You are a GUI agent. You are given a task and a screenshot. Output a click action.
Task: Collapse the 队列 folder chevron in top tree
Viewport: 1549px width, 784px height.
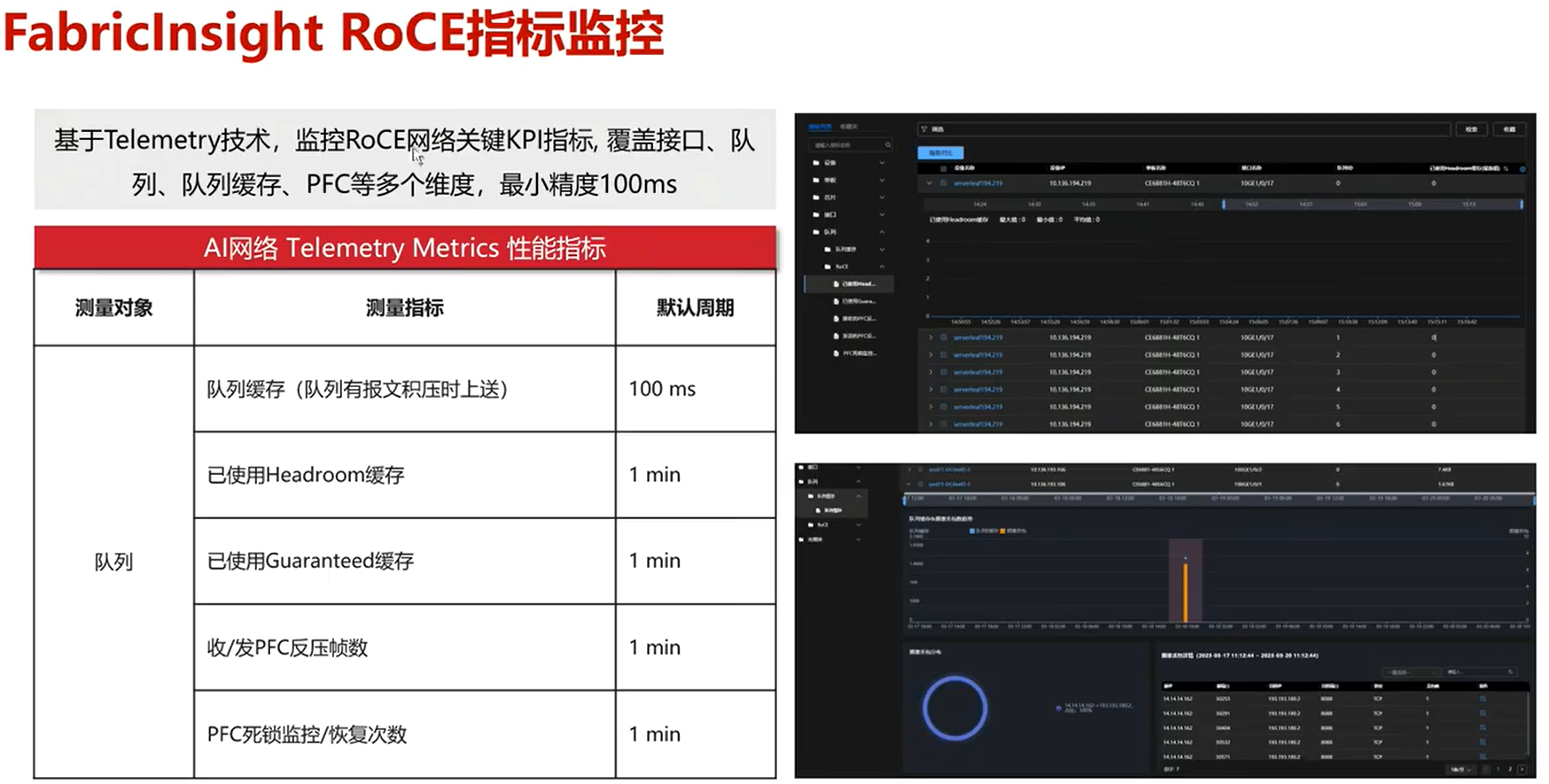coord(882,232)
